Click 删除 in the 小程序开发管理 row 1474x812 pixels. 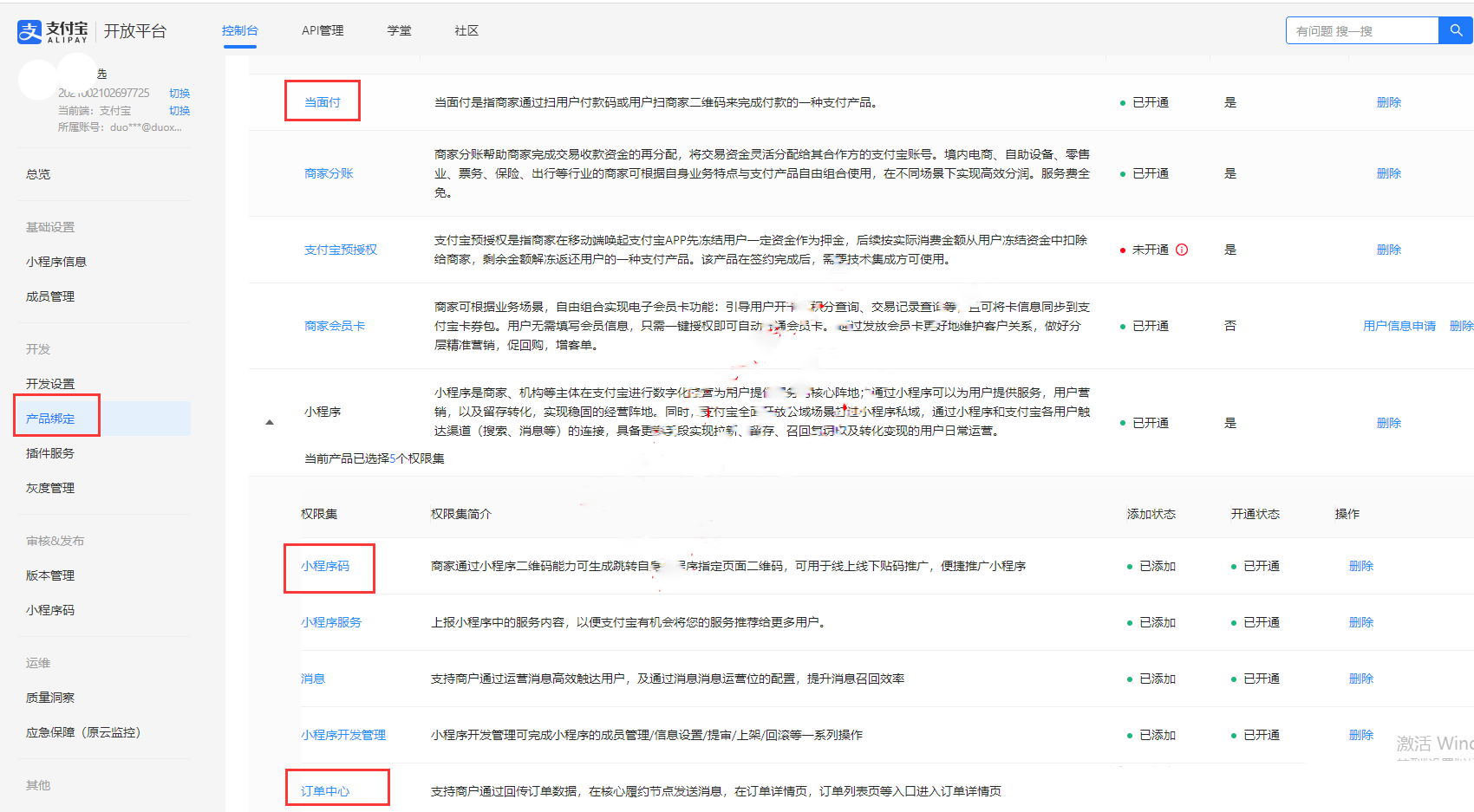(1361, 735)
